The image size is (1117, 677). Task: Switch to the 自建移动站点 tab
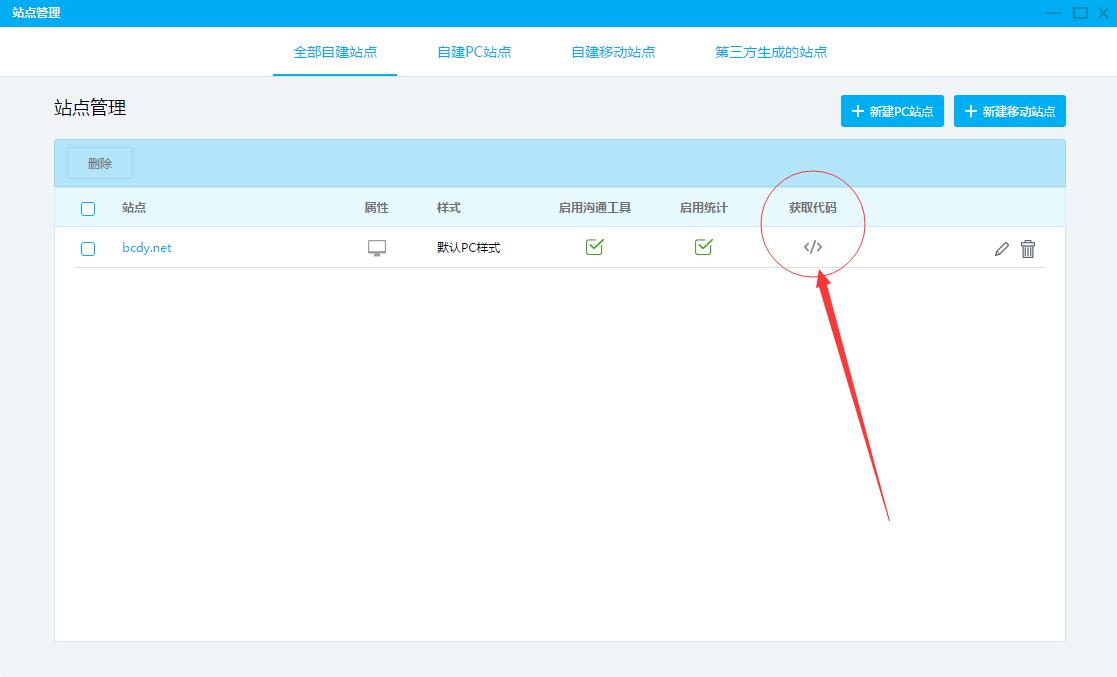(613, 52)
